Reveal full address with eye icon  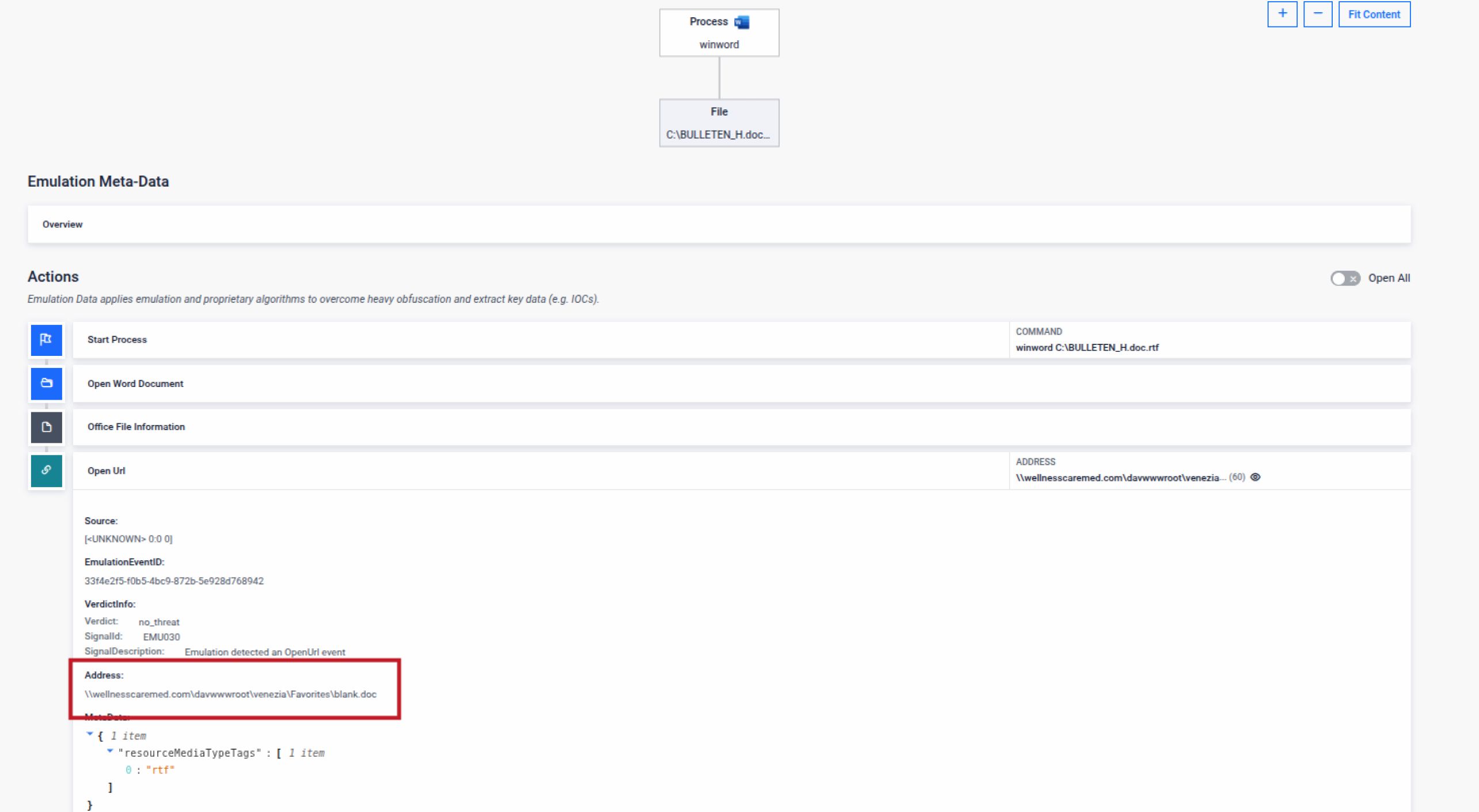click(x=1256, y=477)
